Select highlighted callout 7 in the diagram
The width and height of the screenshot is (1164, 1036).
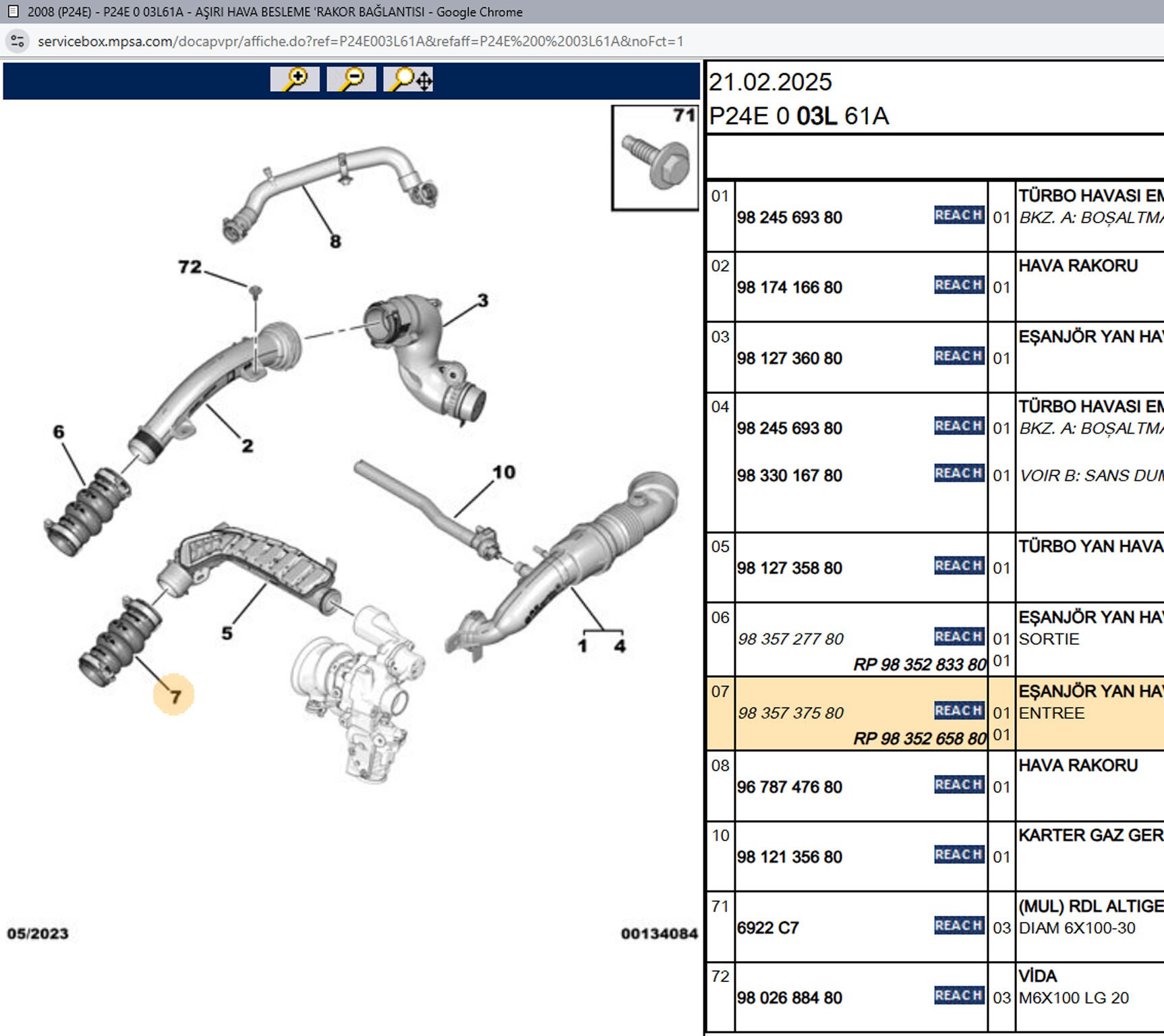tap(174, 695)
